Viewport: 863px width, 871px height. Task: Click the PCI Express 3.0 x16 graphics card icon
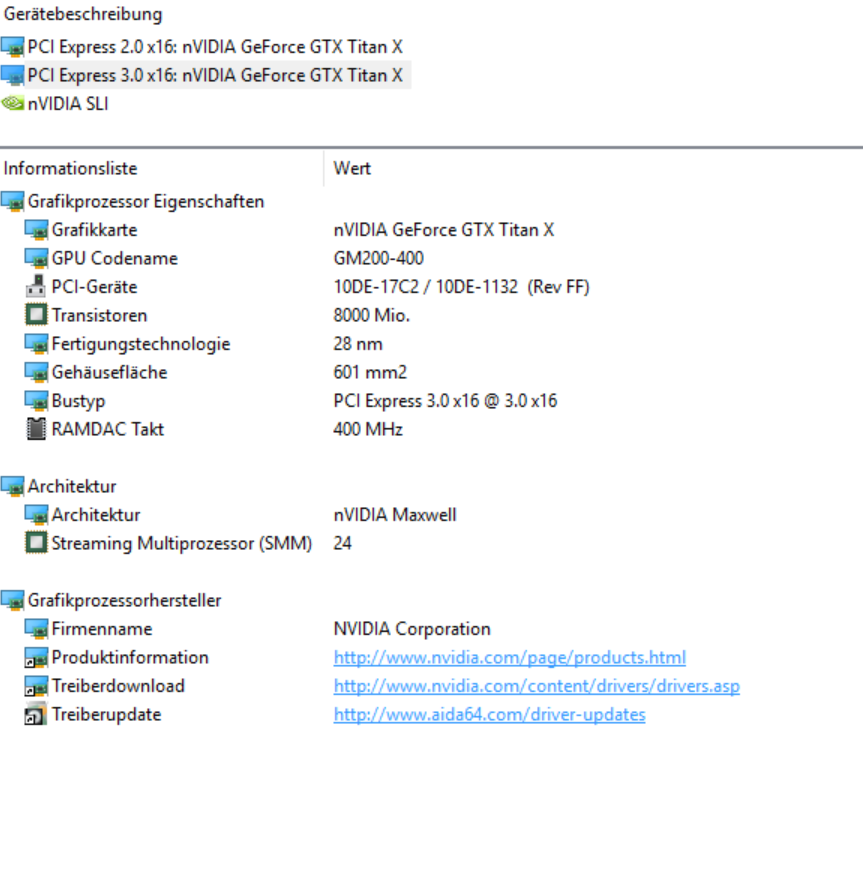click(13, 76)
